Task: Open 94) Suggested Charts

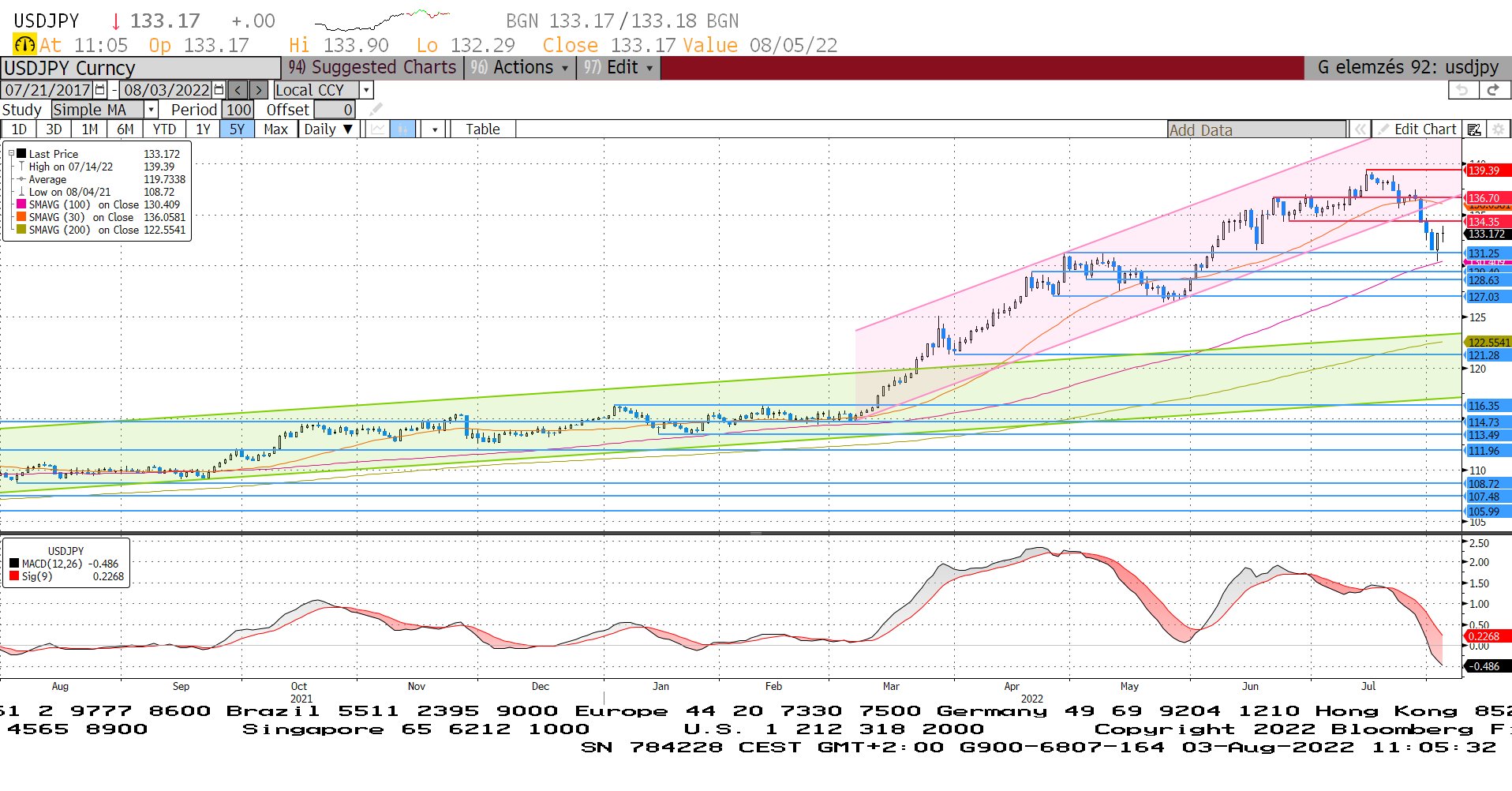Action: 372,68
